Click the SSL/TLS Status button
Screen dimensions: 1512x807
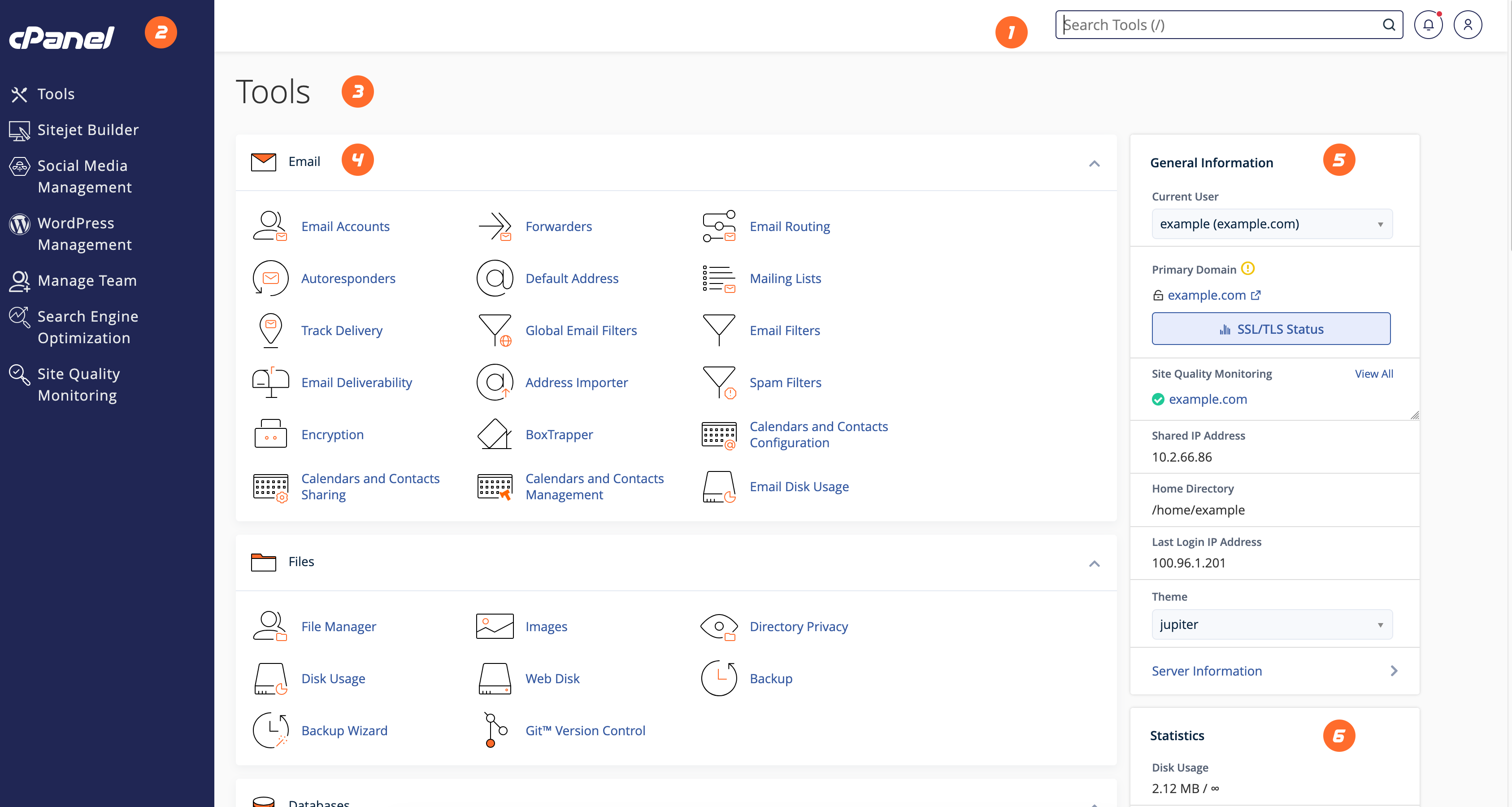[1271, 329]
